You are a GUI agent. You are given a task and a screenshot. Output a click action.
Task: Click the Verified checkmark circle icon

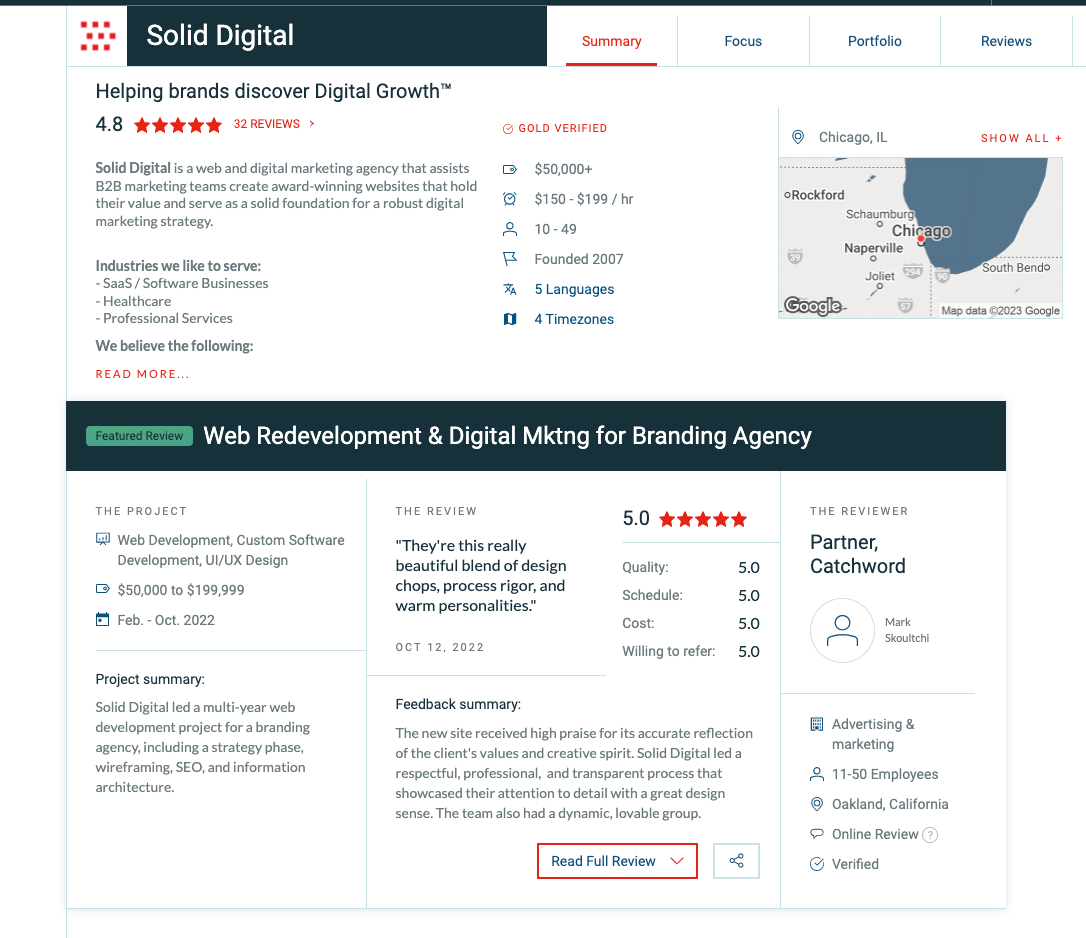(817, 864)
